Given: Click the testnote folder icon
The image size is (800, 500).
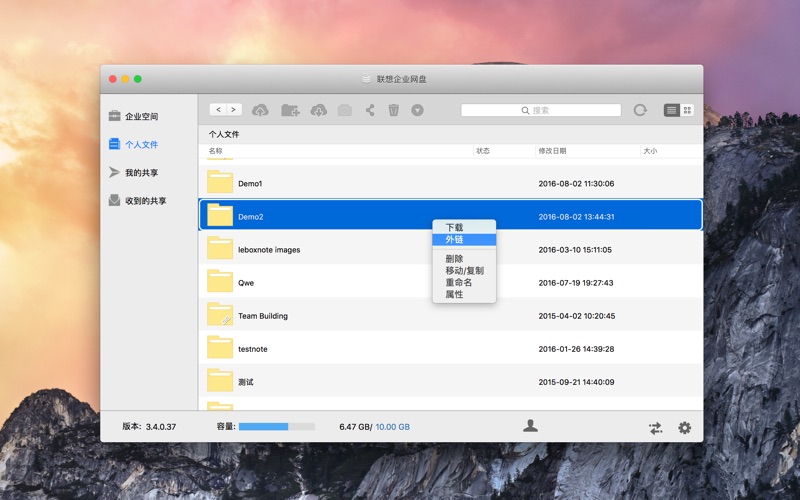Looking at the screenshot, I should 220,347.
